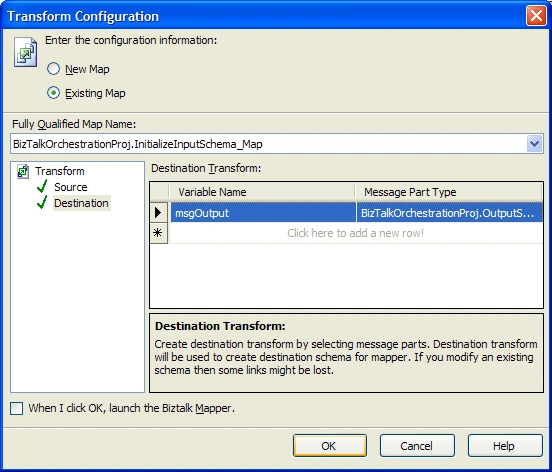Open Help for this dialog
The height and width of the screenshot is (472, 552).
click(505, 446)
